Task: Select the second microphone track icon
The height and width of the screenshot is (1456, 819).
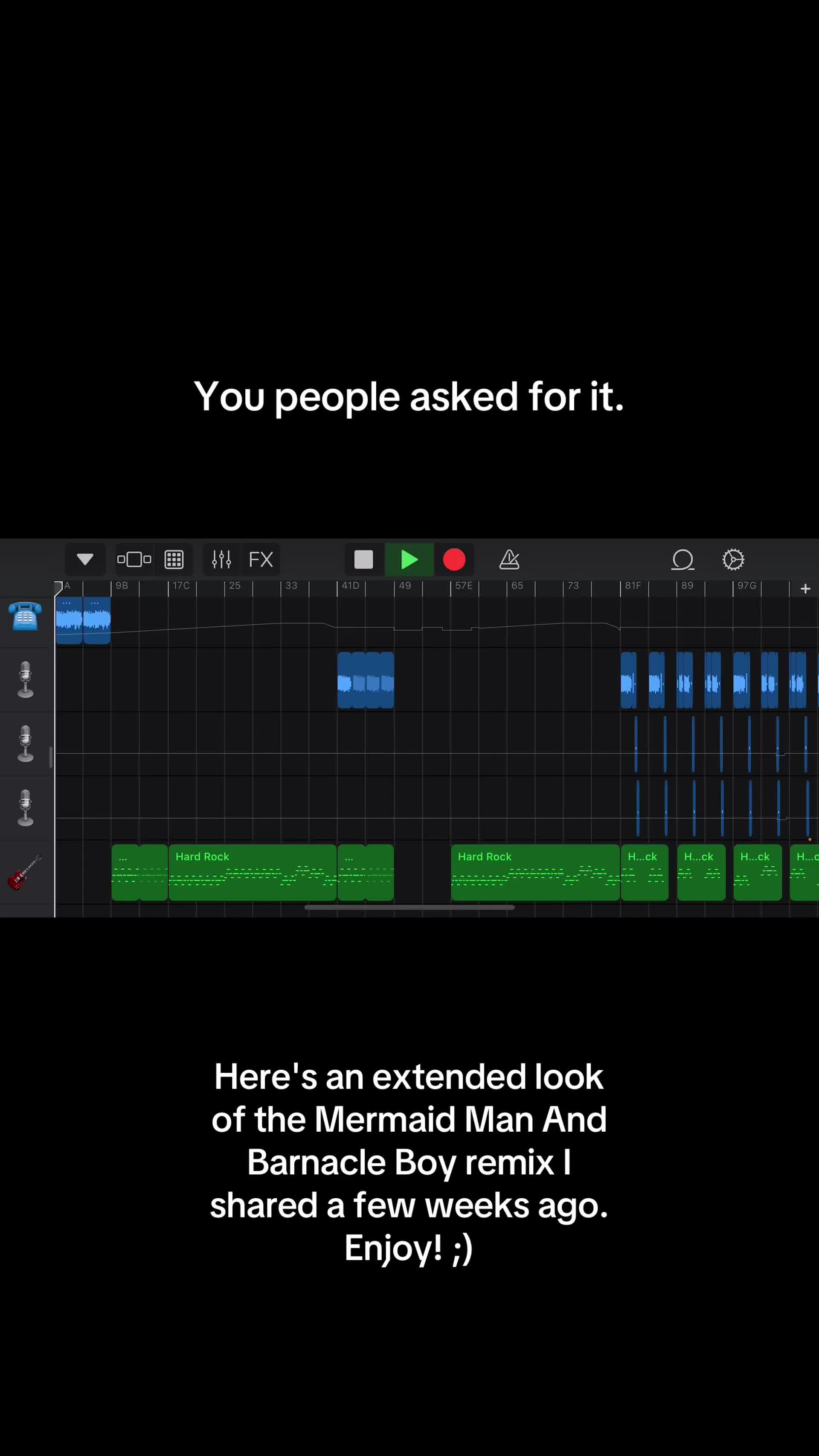Action: (26, 744)
